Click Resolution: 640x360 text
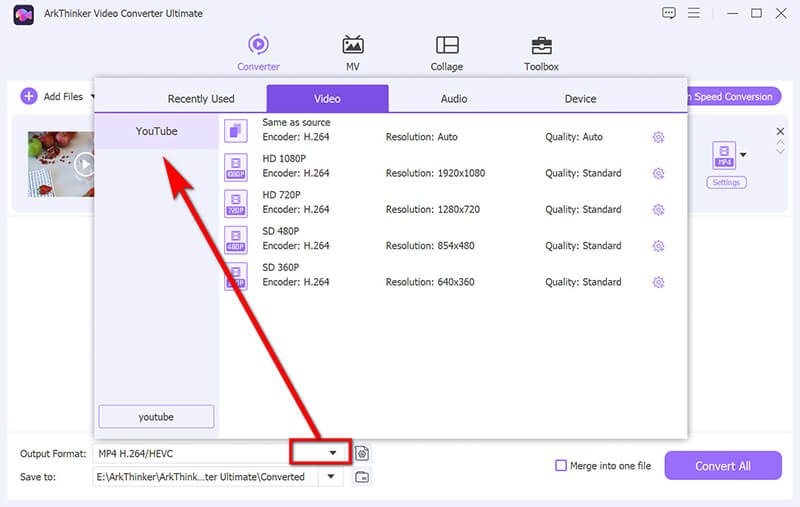Viewport: 800px width, 507px height. coord(430,282)
